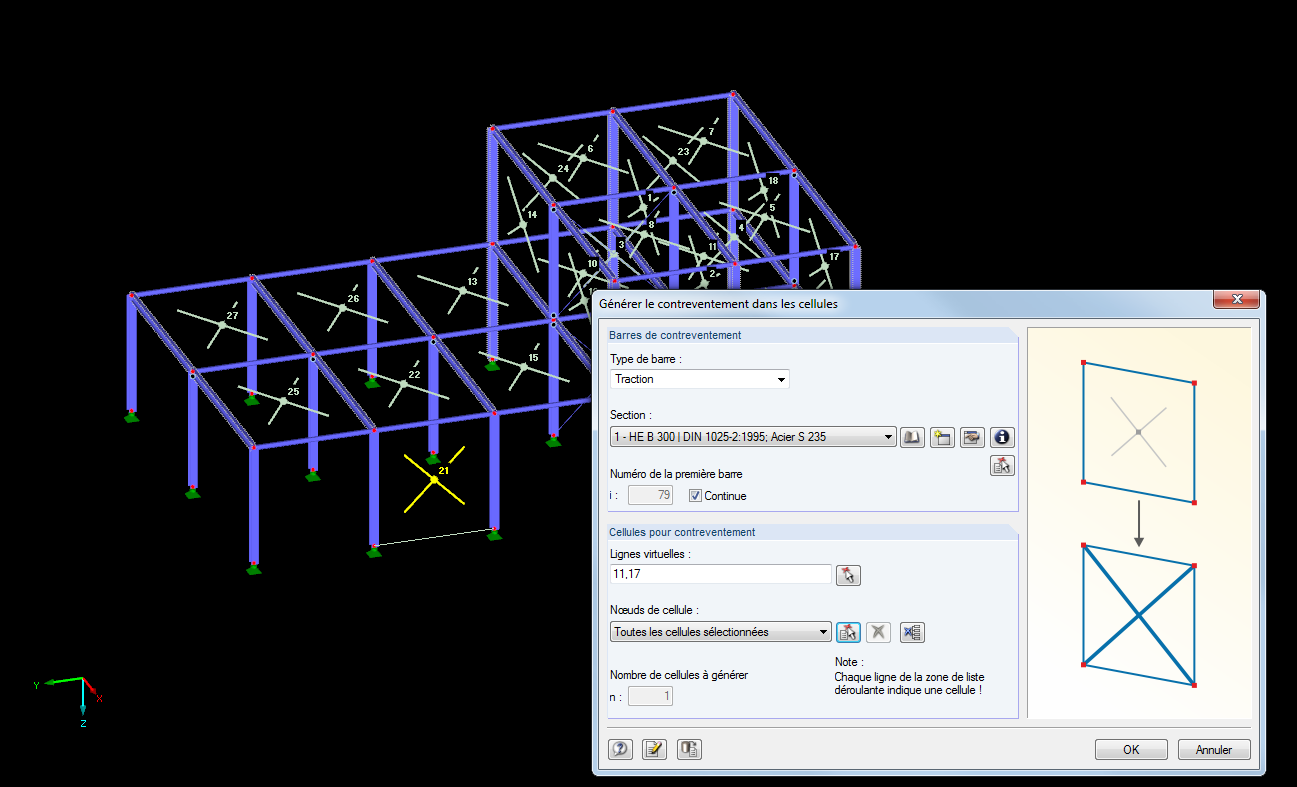Uncheck the Continue checkbox
Image resolution: width=1297 pixels, height=787 pixels.
(x=696, y=496)
